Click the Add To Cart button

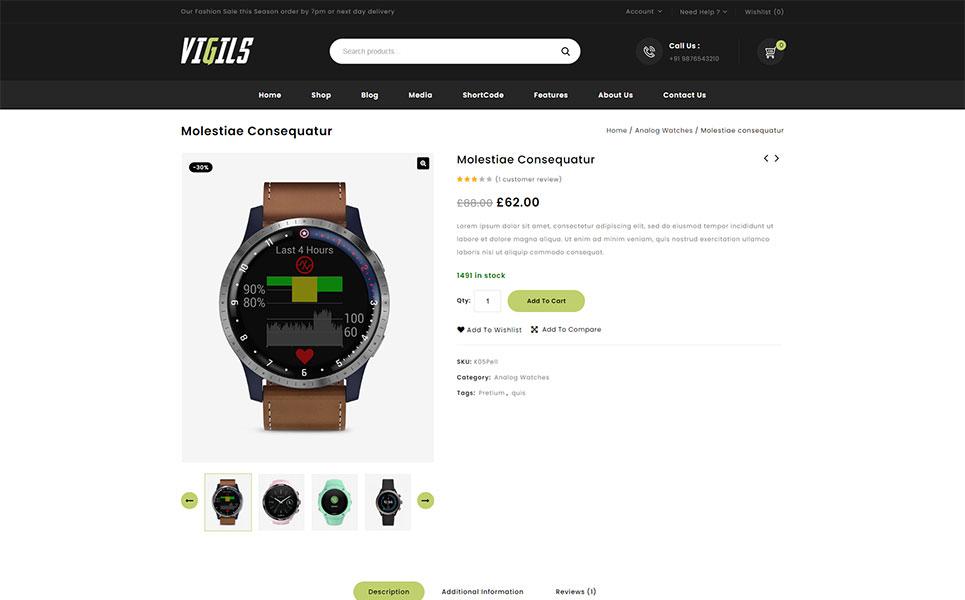[546, 301]
